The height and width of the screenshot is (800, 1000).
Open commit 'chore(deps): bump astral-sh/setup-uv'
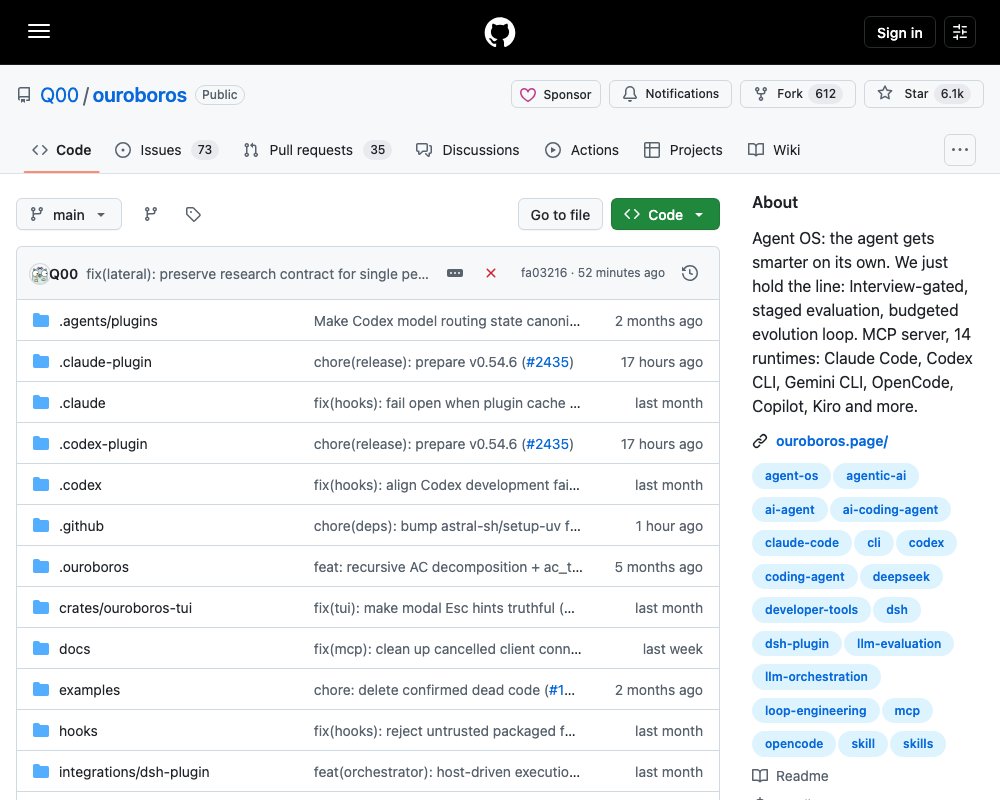click(446, 526)
